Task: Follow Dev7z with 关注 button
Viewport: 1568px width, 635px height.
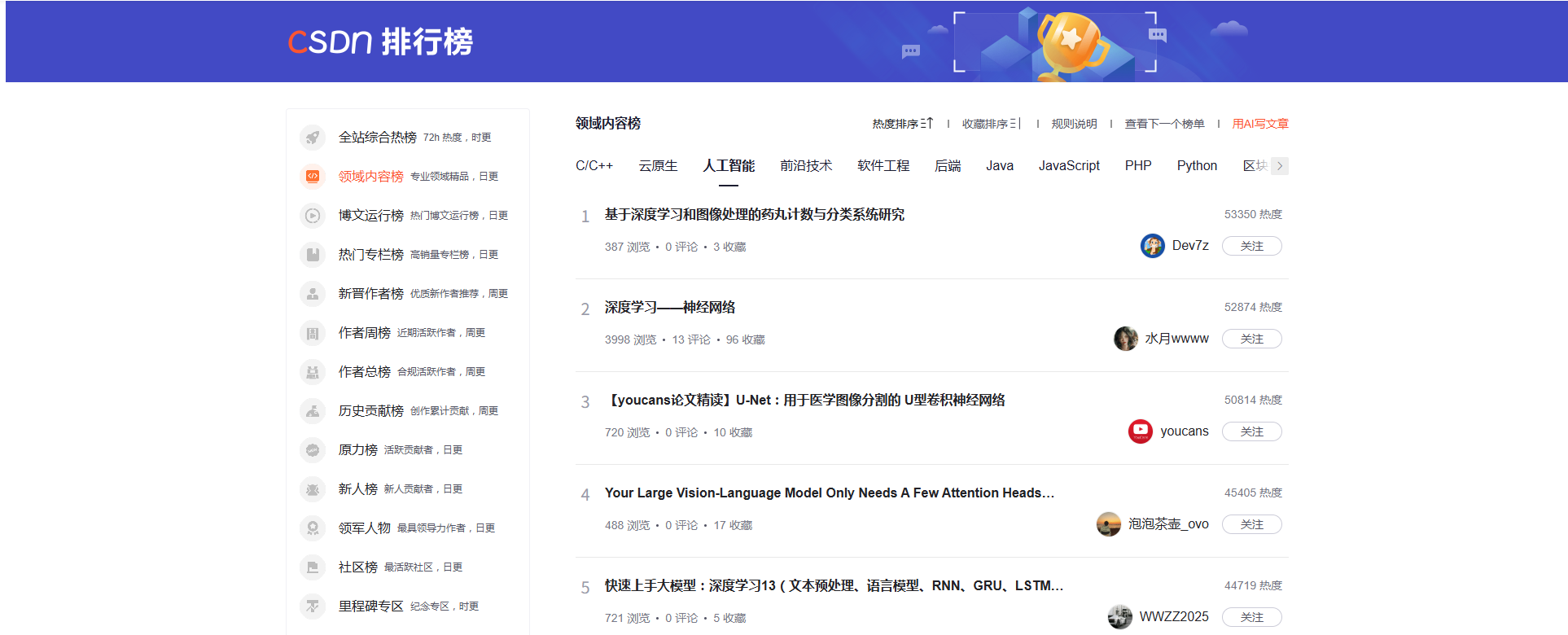Action: point(1252,246)
